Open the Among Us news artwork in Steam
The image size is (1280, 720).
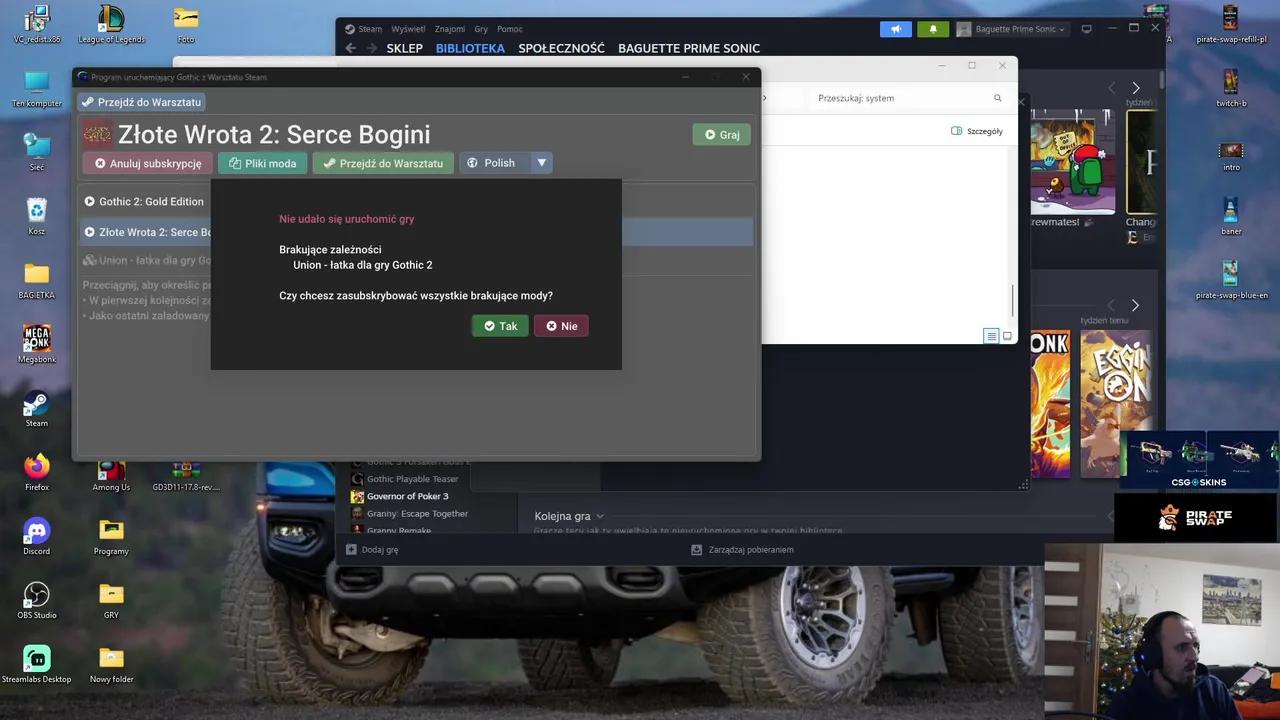click(1071, 161)
